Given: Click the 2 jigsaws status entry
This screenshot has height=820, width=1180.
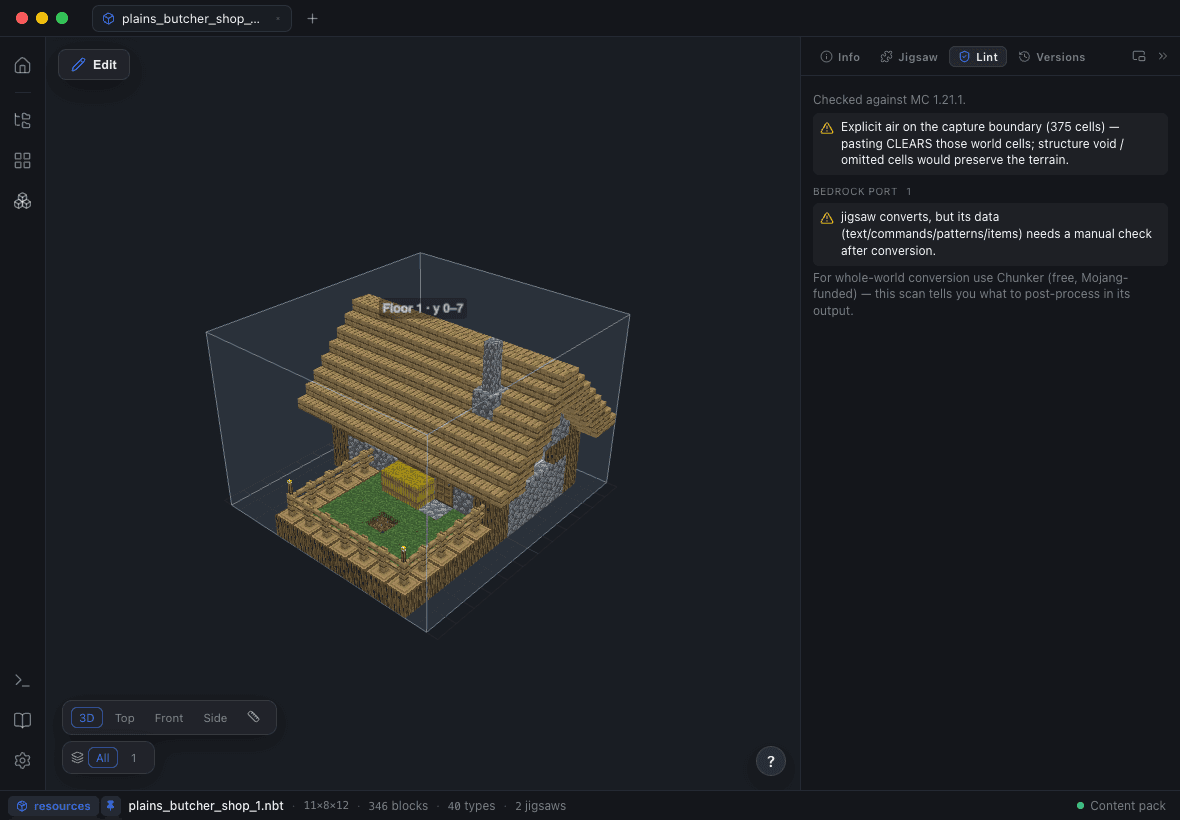Looking at the screenshot, I should 540,806.
